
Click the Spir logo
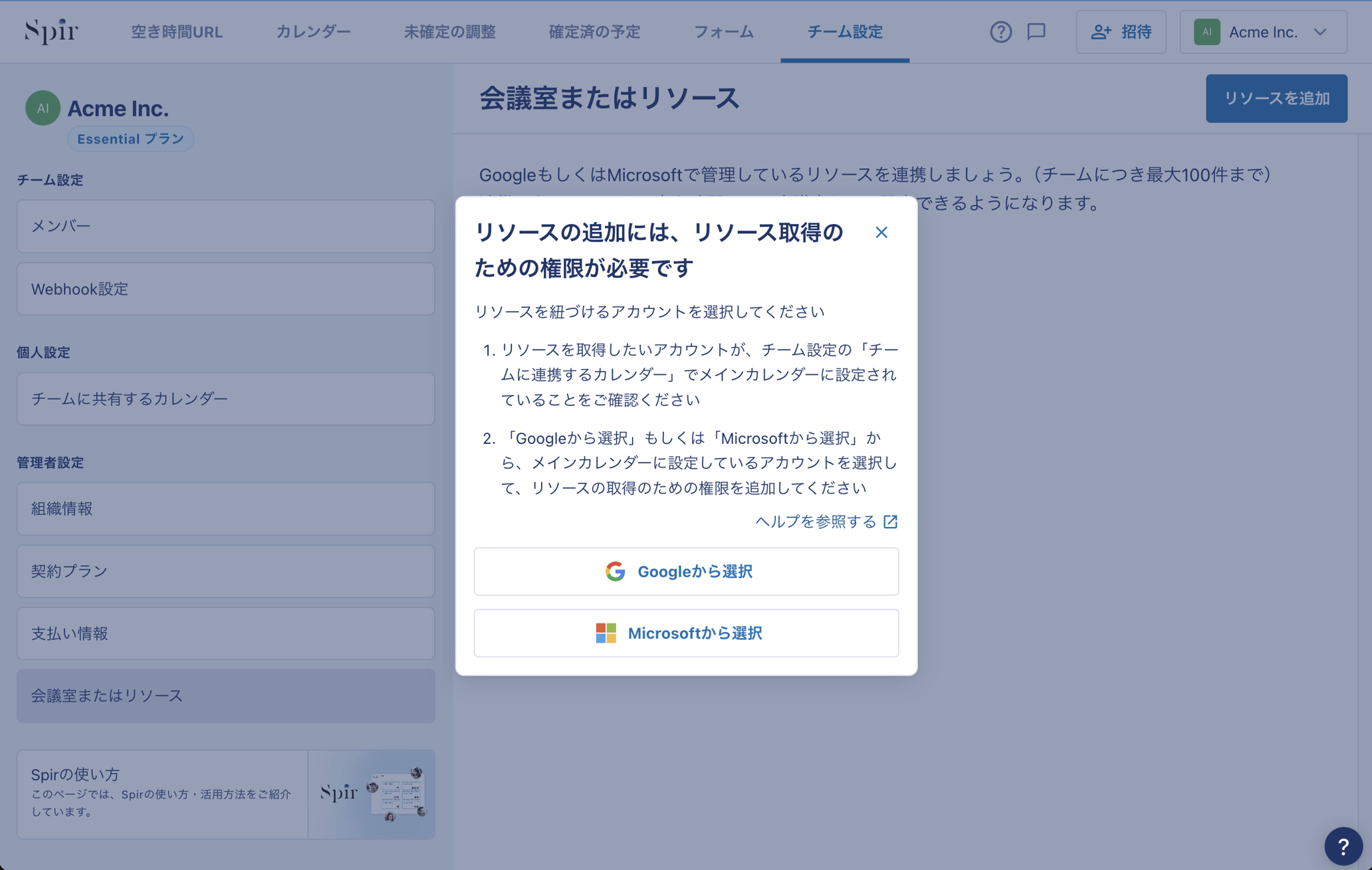pos(50,31)
